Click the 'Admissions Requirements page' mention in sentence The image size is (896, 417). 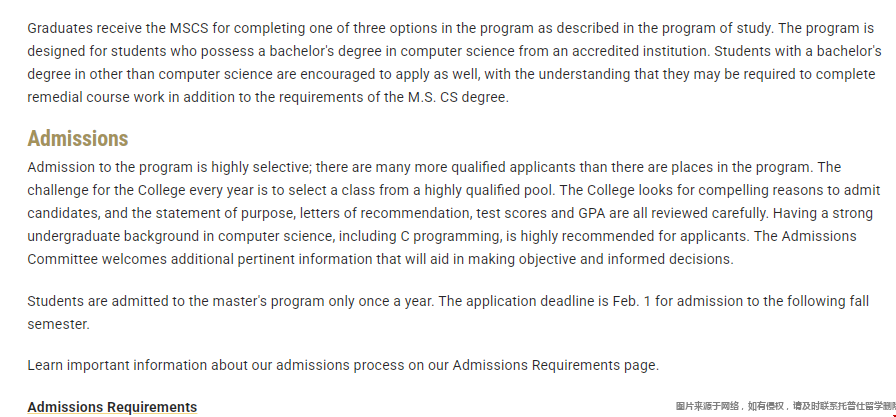554,365
